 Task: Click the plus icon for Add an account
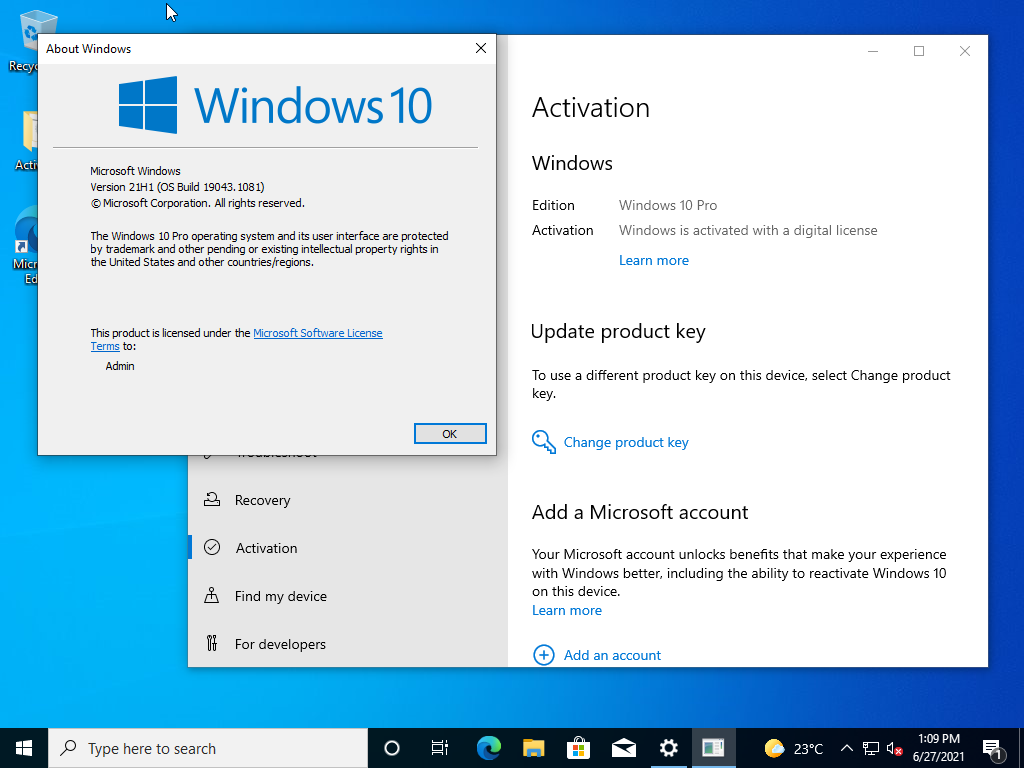click(543, 655)
